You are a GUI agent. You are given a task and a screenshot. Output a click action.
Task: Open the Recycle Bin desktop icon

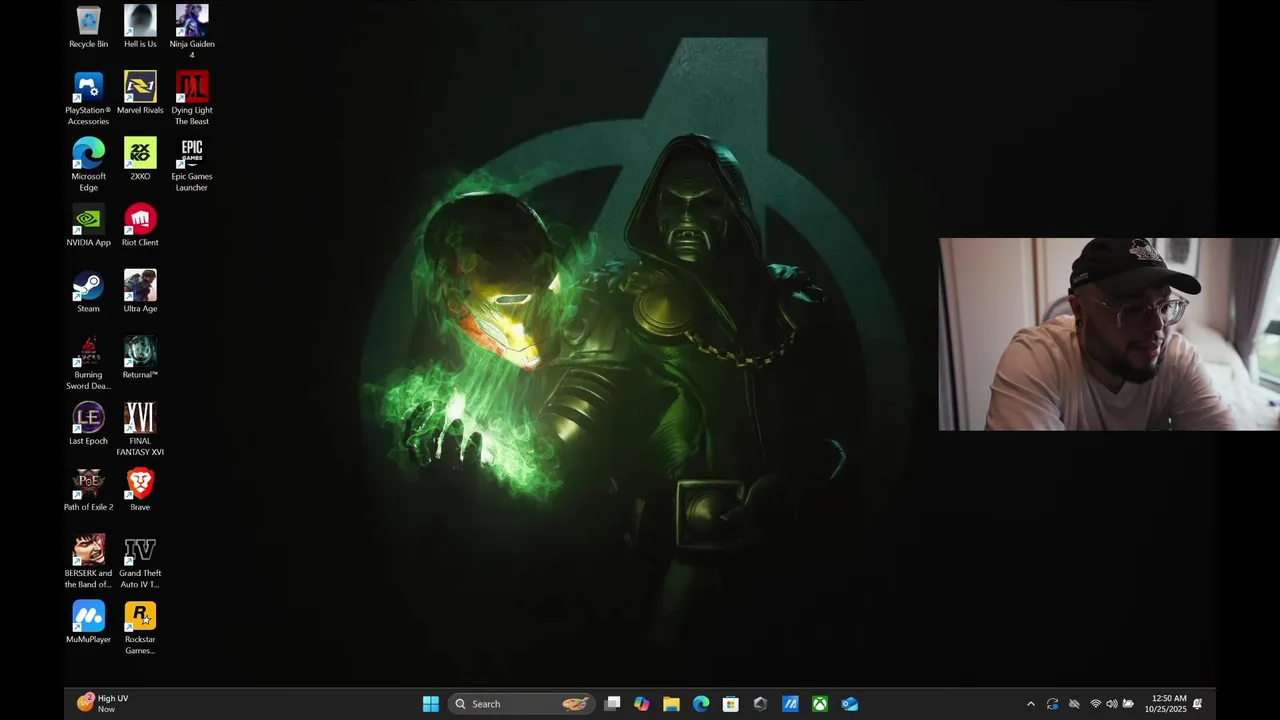click(88, 27)
